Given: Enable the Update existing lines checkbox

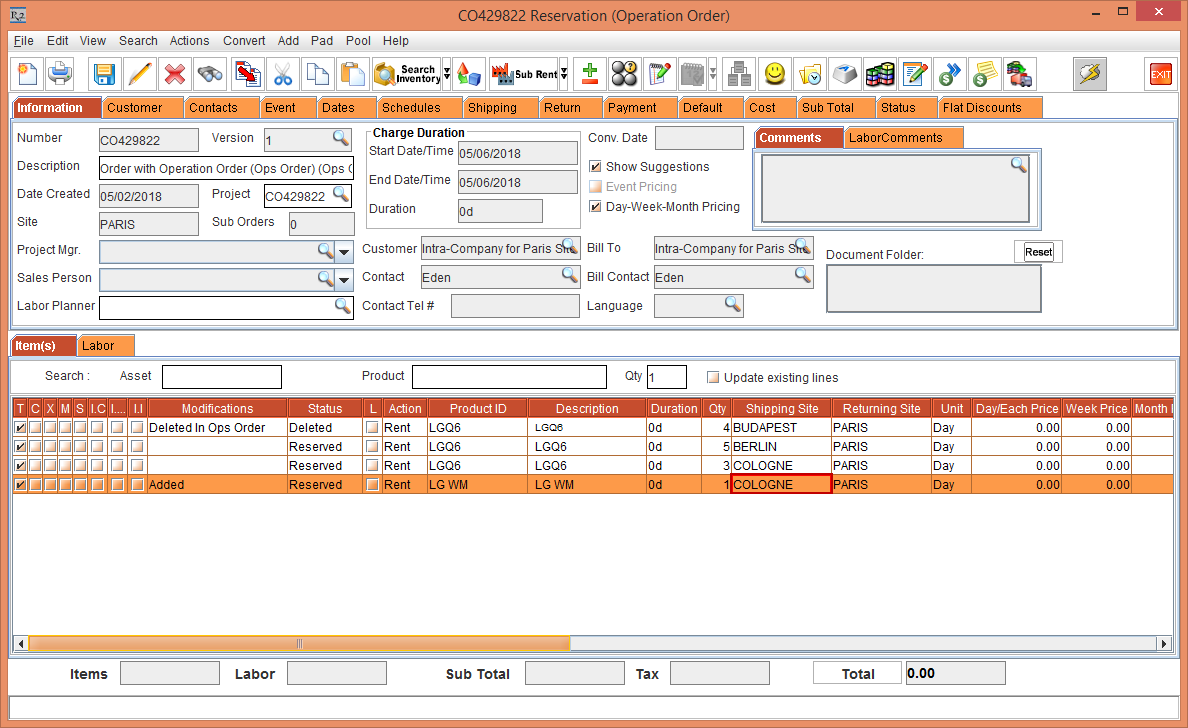Looking at the screenshot, I should tap(713, 378).
